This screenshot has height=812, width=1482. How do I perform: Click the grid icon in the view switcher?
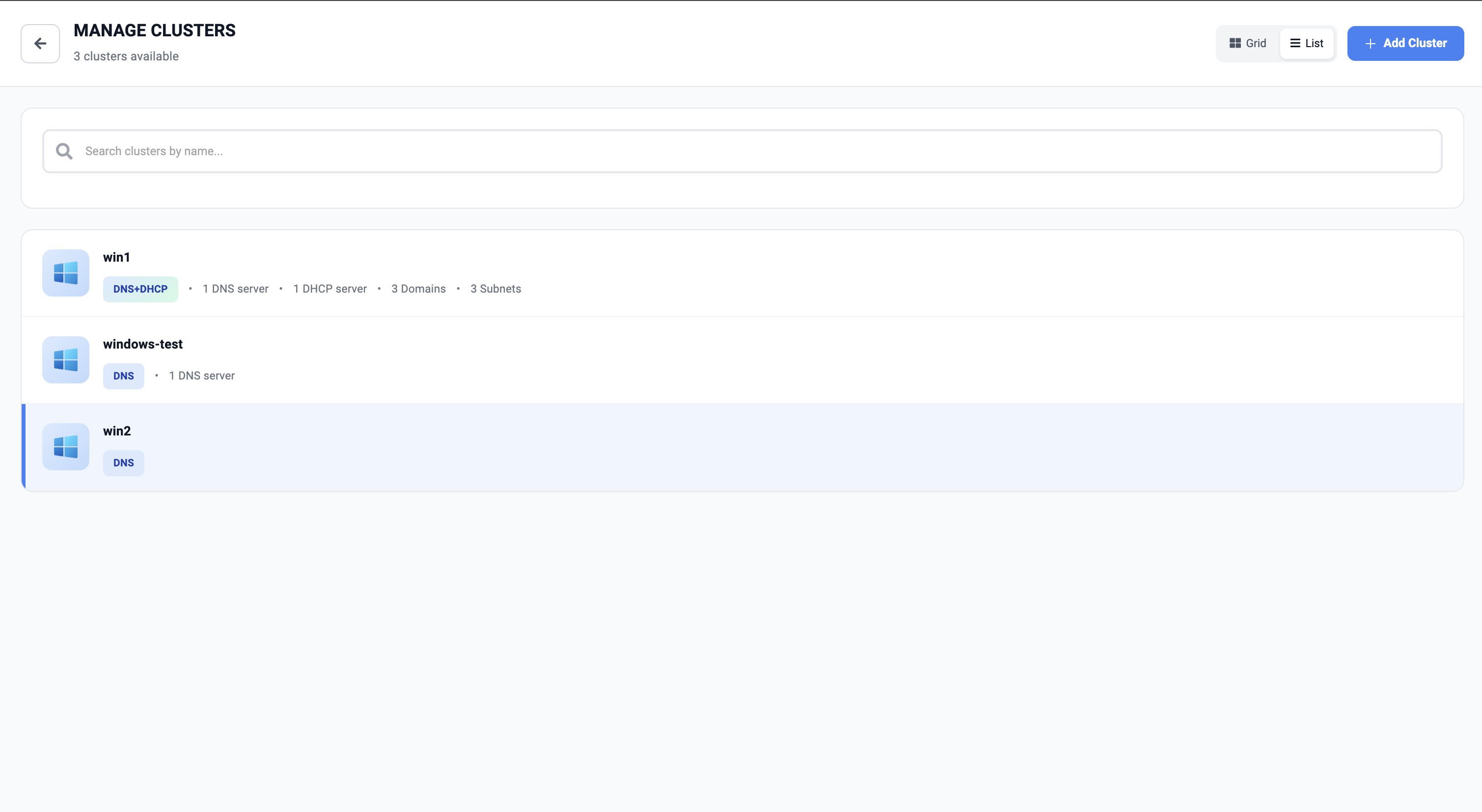[x=1235, y=43]
